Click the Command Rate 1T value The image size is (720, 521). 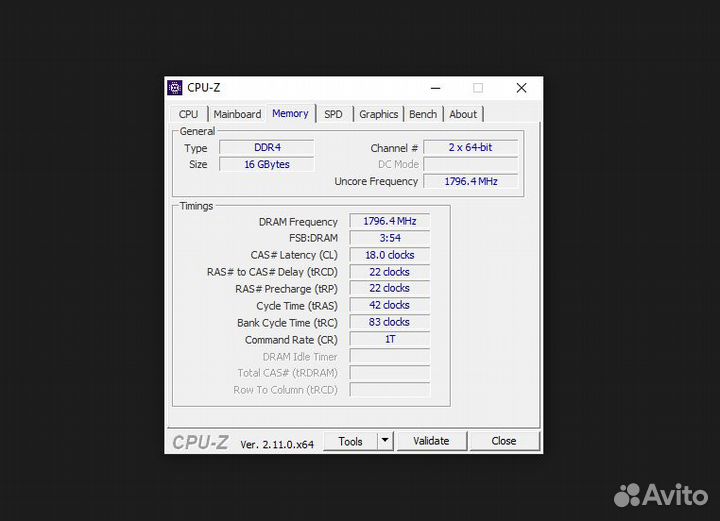390,339
